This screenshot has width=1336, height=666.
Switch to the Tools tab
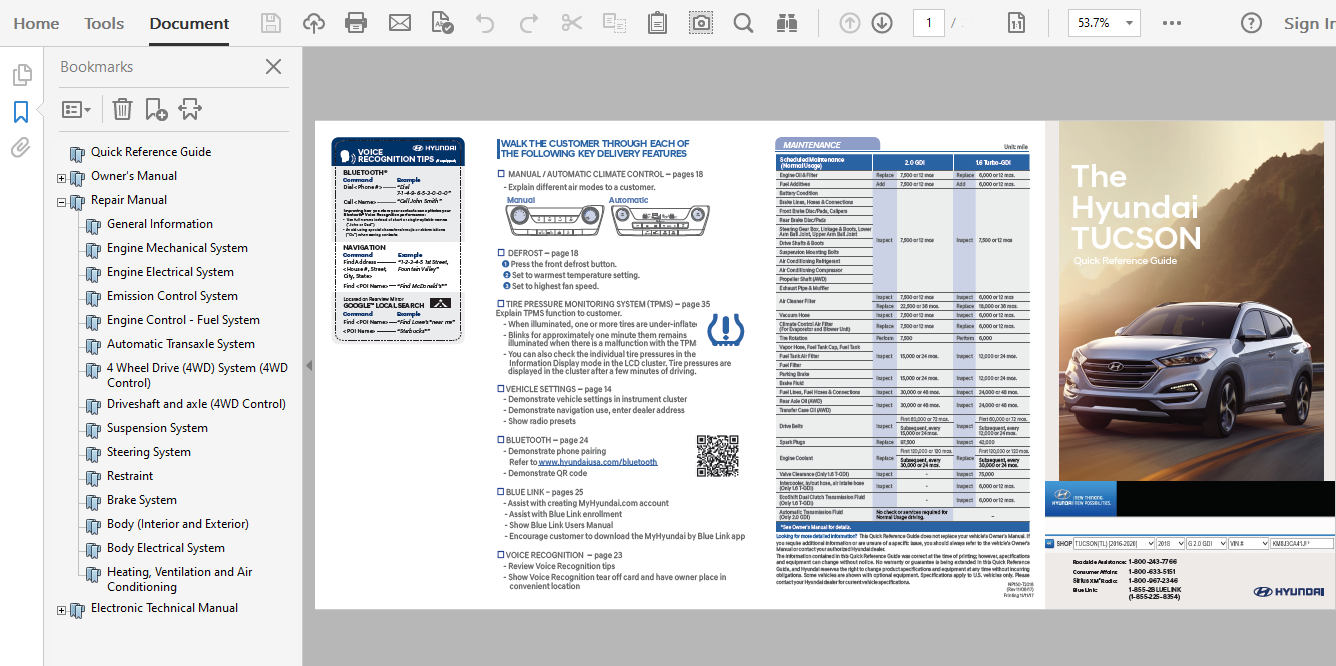(x=104, y=23)
